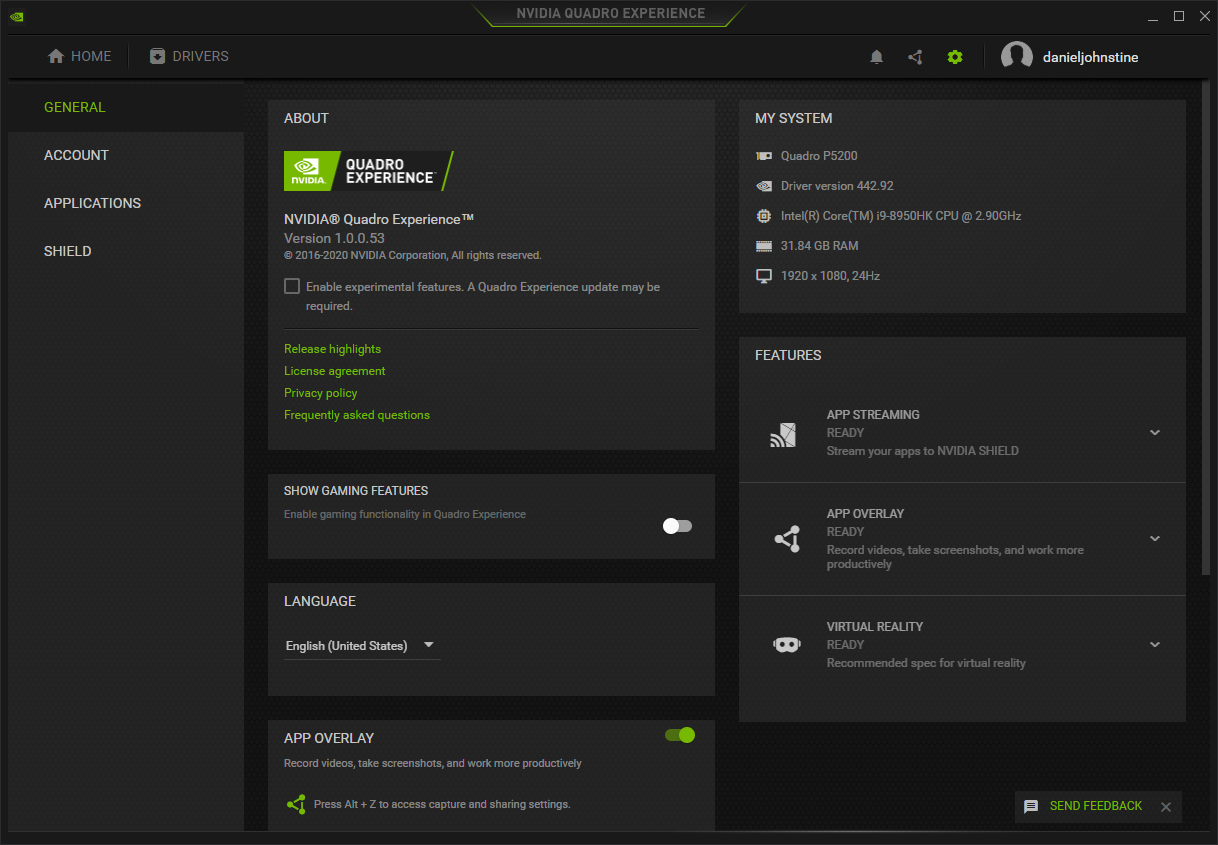The image size is (1218, 845).
Task: Click the Quadro P5200 text
Action: (819, 156)
